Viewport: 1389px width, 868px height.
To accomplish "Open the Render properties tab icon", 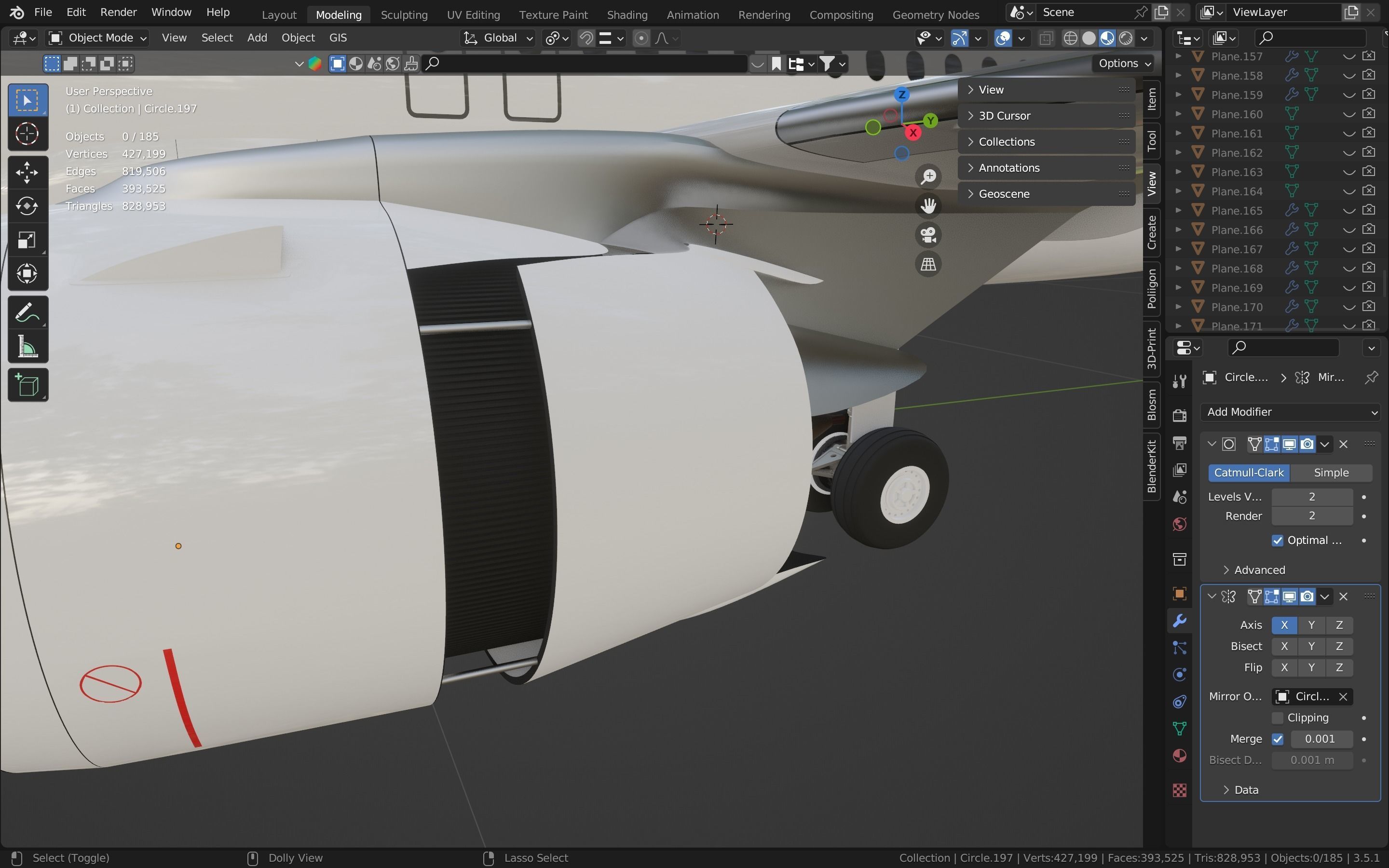I will 1180,415.
